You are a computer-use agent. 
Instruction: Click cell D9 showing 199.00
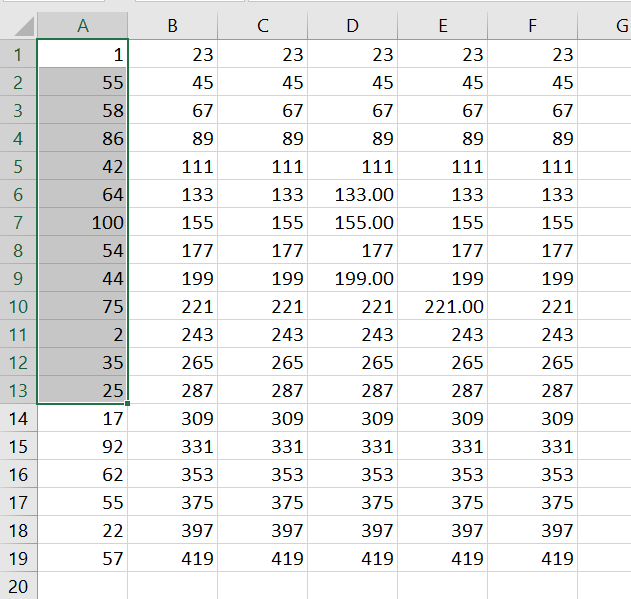[352, 279]
